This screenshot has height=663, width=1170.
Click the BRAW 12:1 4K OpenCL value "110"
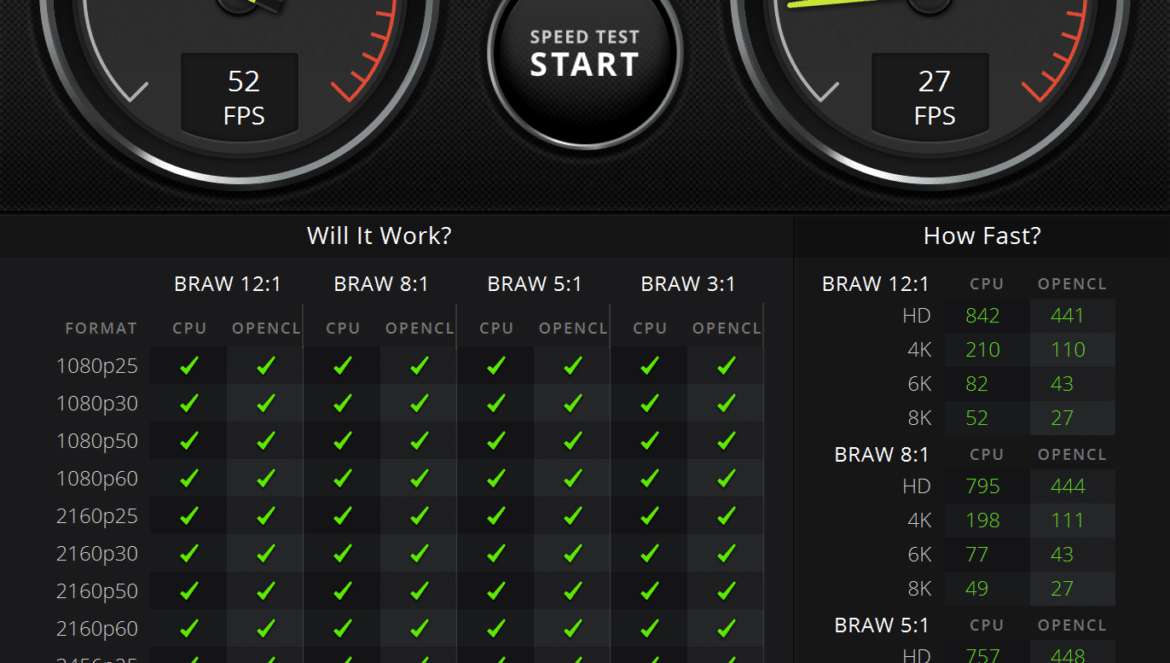coord(1068,350)
